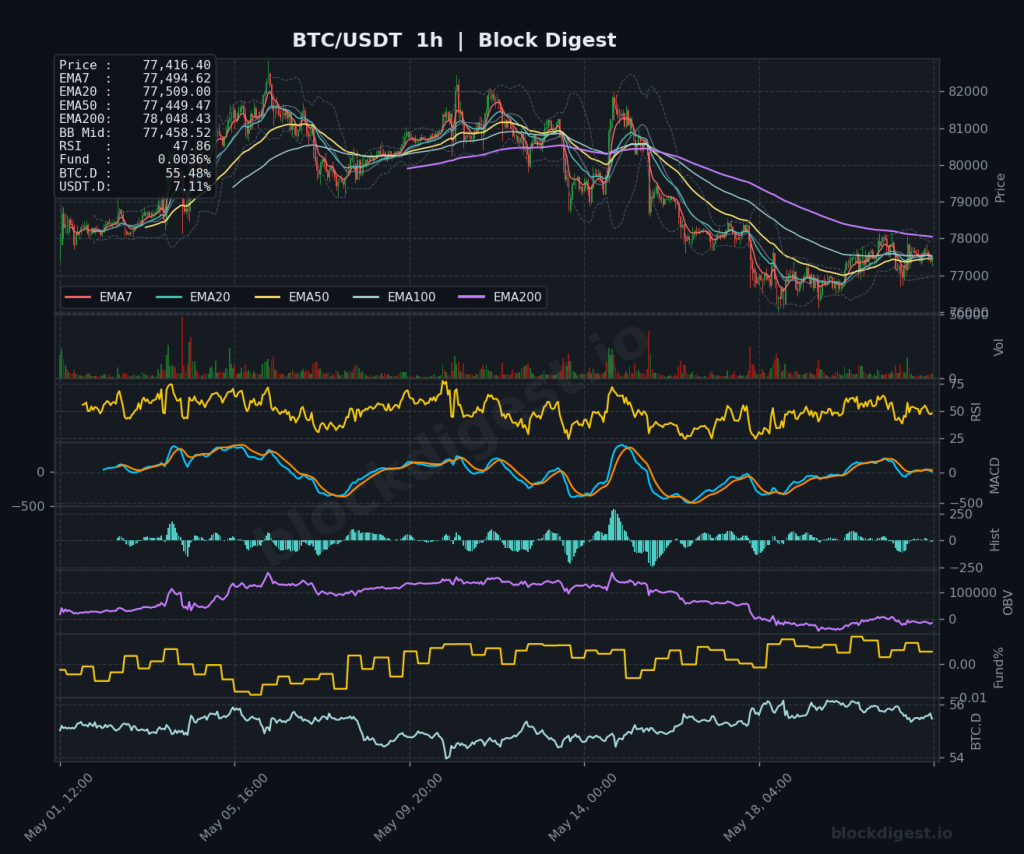The height and width of the screenshot is (854, 1024).
Task: Select the EMA200 78,048.43 info box row
Action: (x=135, y=119)
